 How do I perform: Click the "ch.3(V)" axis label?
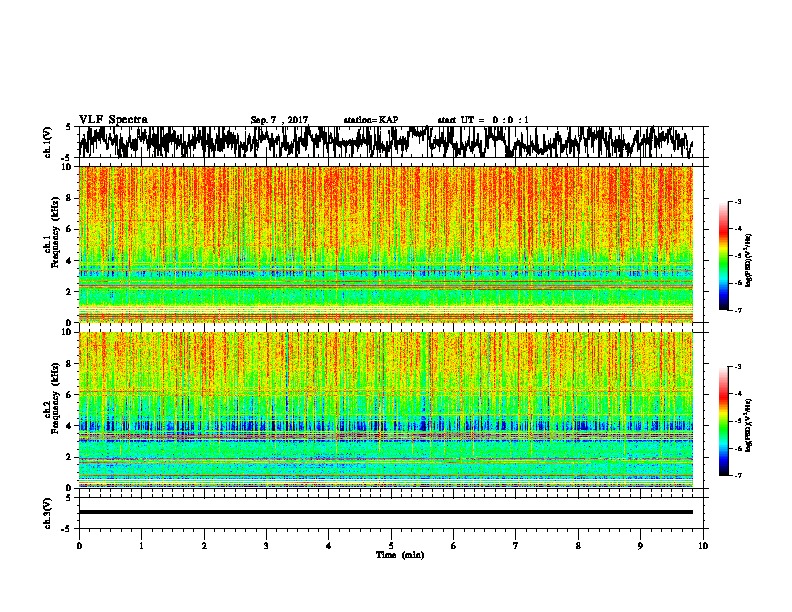tap(48, 513)
